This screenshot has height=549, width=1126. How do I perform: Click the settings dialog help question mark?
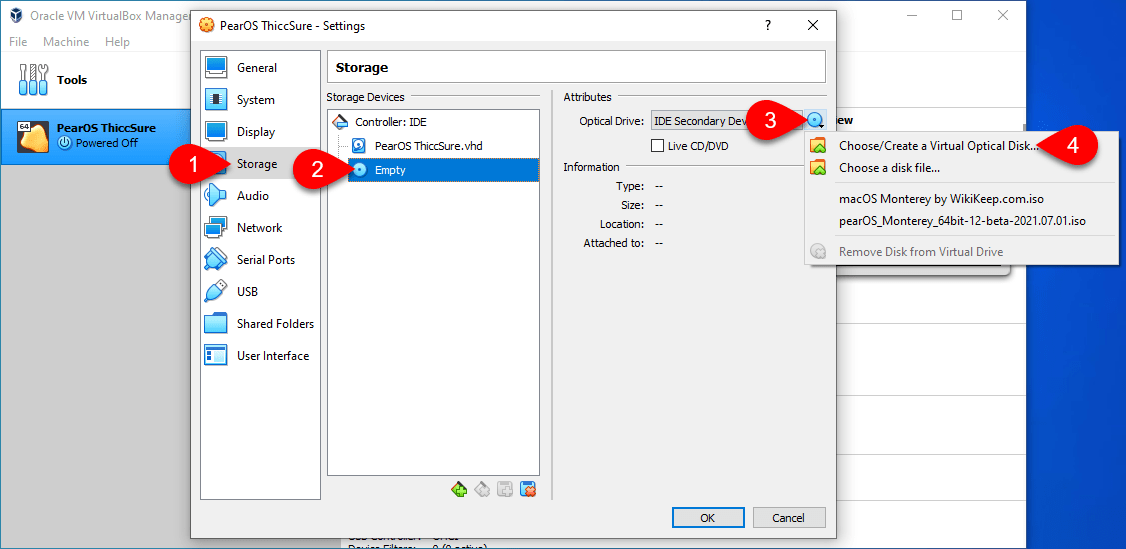pos(768,26)
